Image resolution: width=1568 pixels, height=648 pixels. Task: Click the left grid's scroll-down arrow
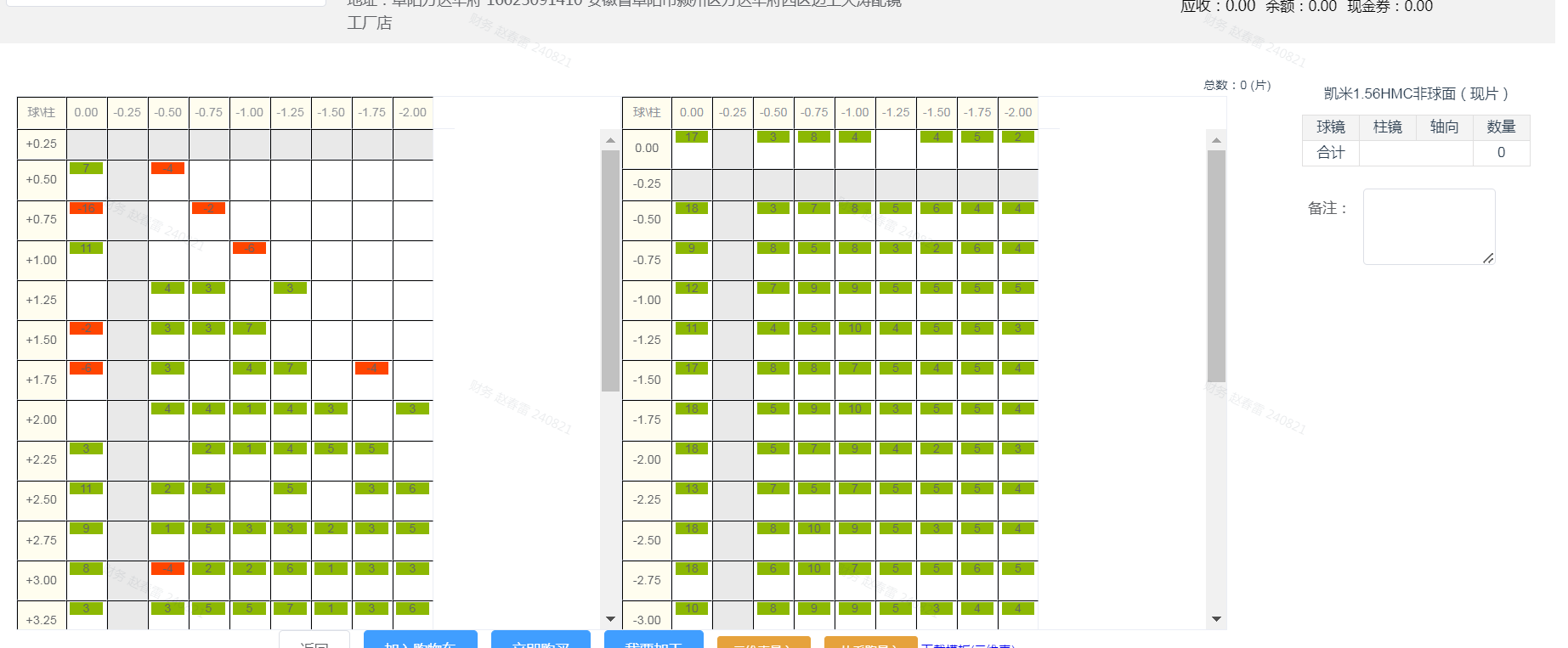(x=610, y=619)
